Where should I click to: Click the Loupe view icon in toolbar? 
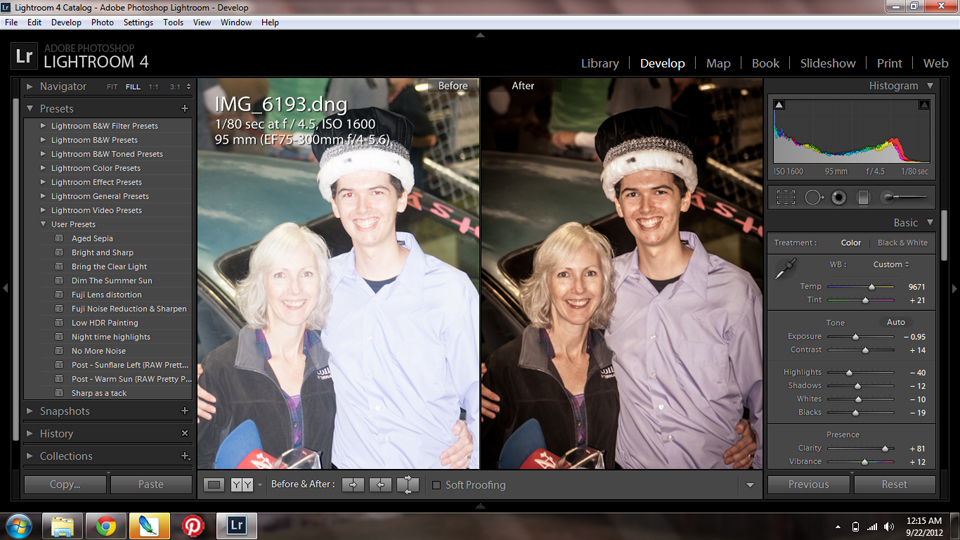[214, 485]
